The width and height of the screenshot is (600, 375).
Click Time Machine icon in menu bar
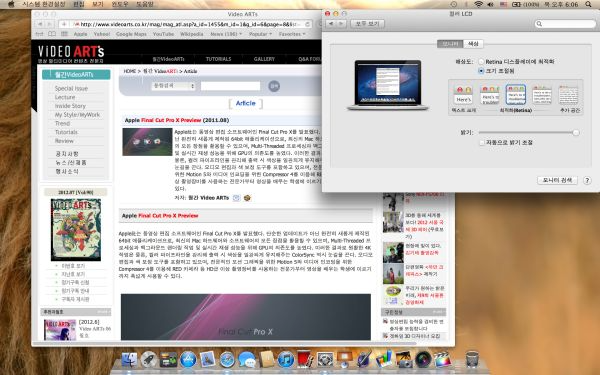454,4
